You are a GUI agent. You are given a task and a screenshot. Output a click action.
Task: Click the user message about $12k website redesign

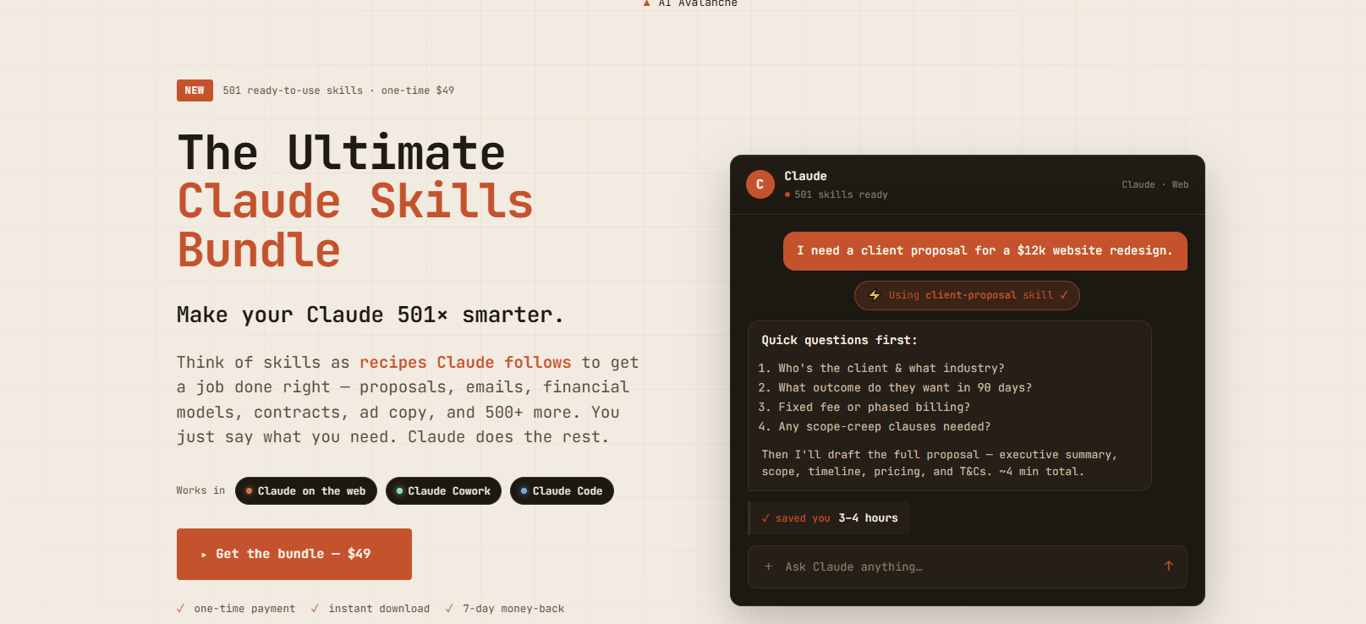tap(985, 251)
